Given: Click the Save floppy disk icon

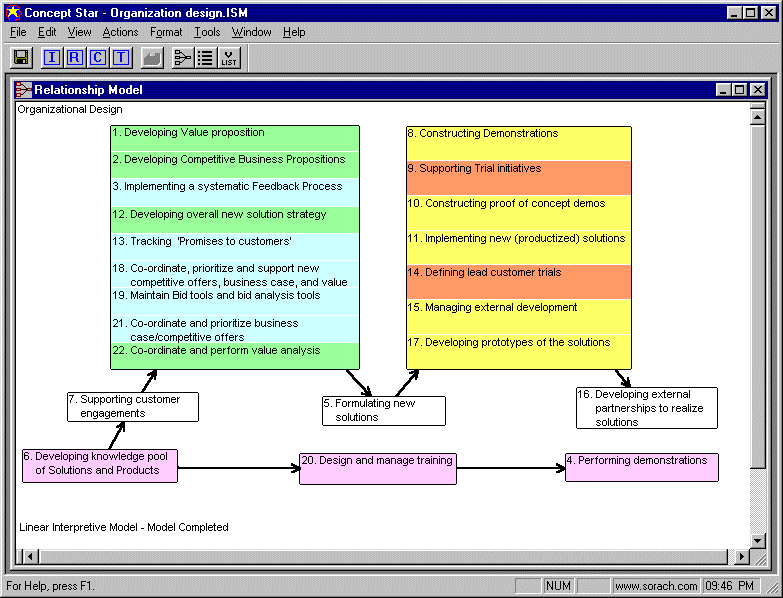Looking at the screenshot, I should [x=21, y=57].
